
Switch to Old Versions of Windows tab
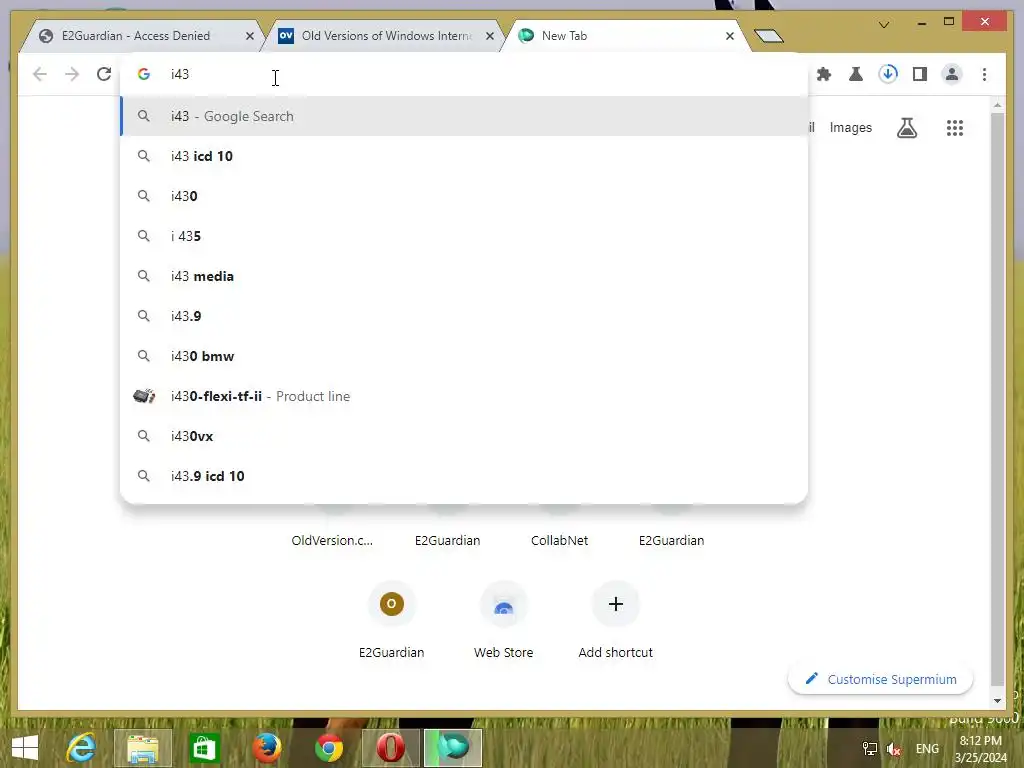[x=382, y=36]
